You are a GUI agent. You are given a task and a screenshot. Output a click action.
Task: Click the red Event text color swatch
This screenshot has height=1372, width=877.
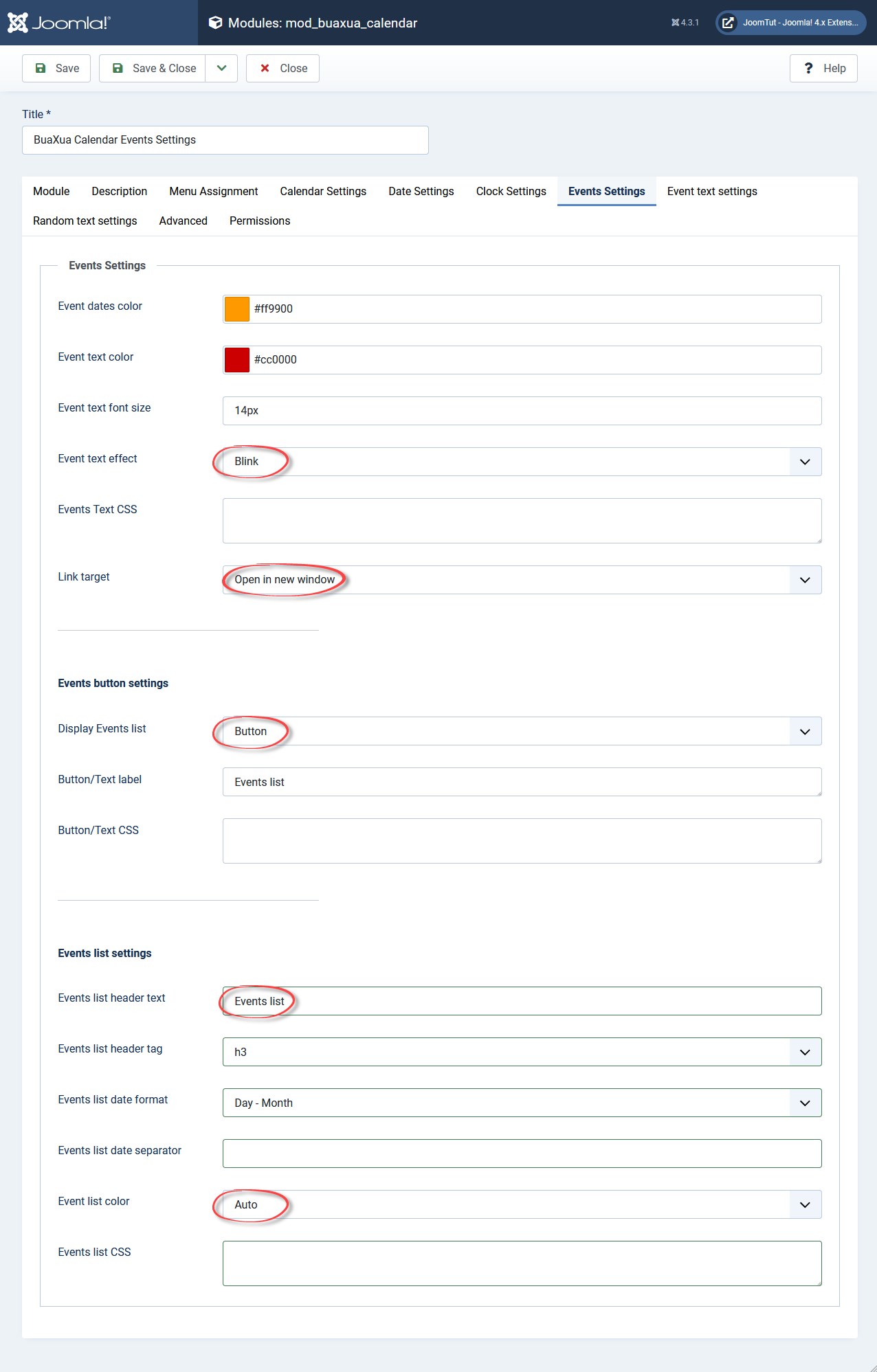pyautogui.click(x=237, y=360)
